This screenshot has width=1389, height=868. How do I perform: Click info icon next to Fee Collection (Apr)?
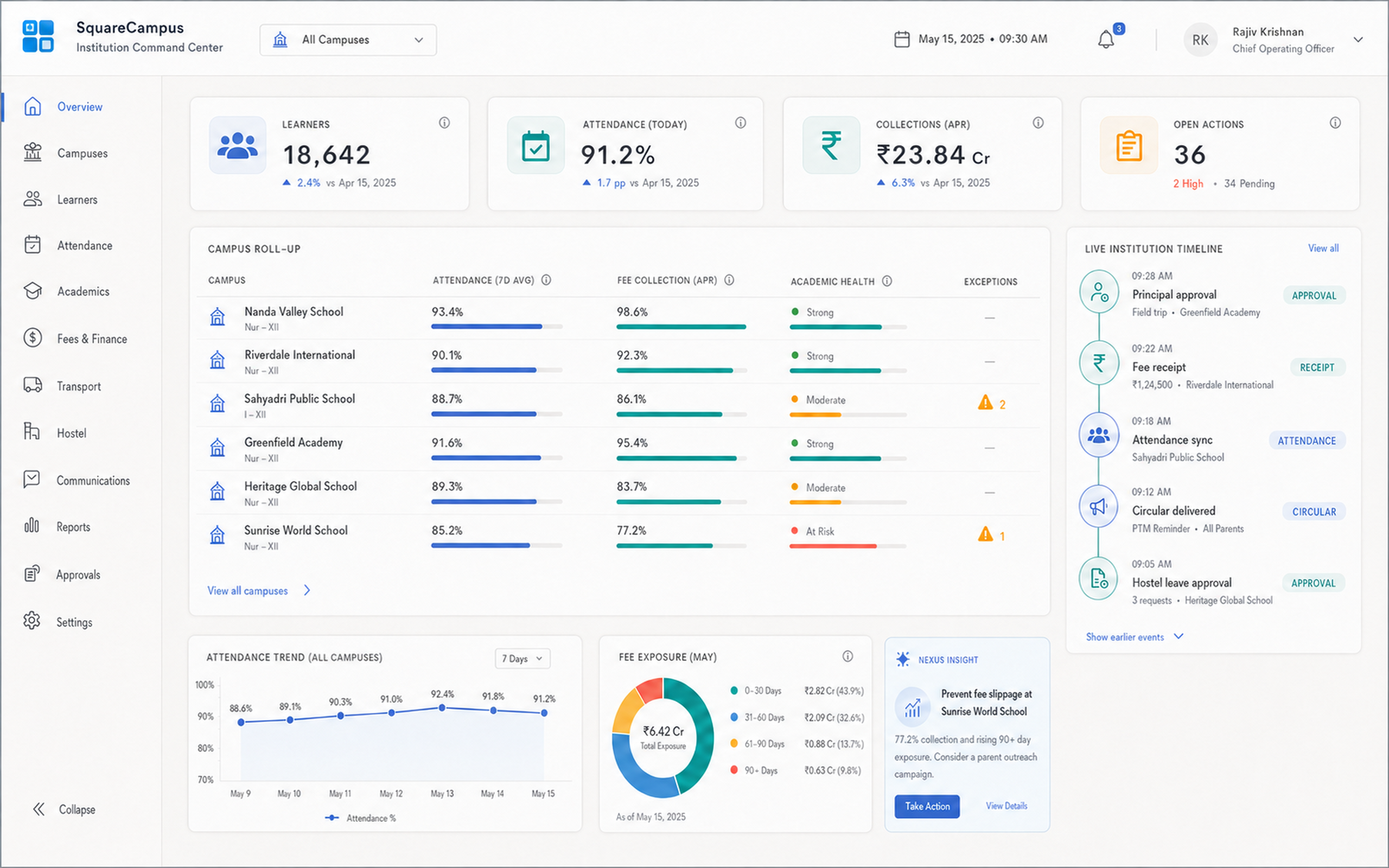click(729, 280)
